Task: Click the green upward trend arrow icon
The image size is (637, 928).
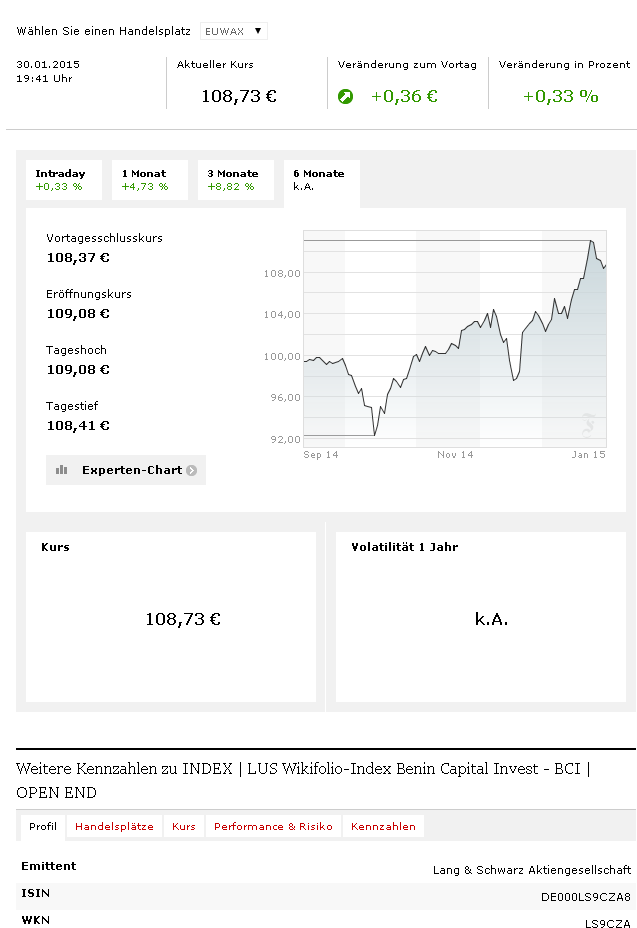Action: pos(347,97)
